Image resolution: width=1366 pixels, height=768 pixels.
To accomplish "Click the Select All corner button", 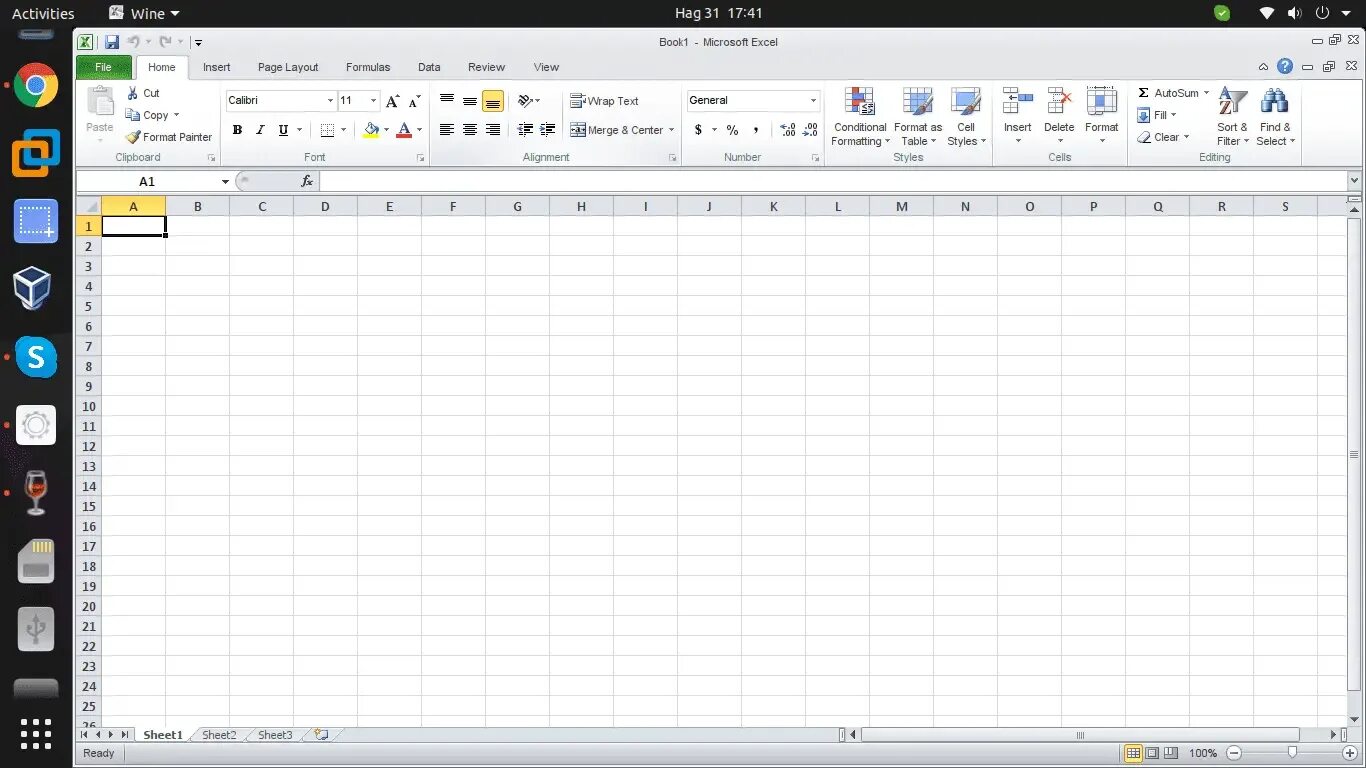I will point(89,206).
